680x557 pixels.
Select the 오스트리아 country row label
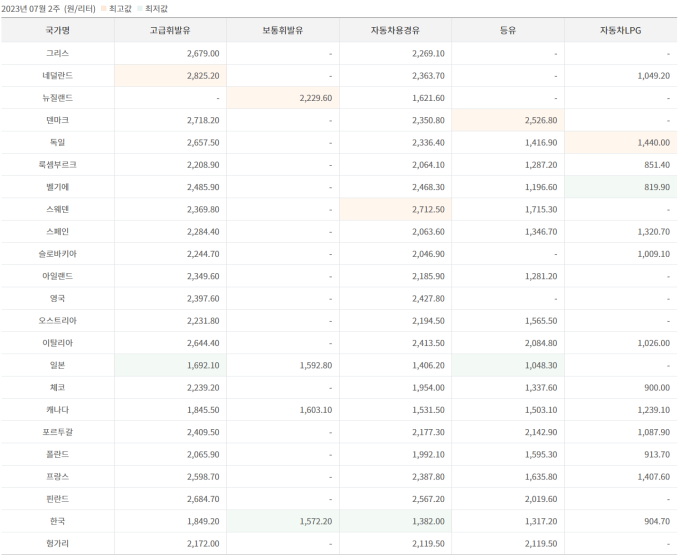57,321
